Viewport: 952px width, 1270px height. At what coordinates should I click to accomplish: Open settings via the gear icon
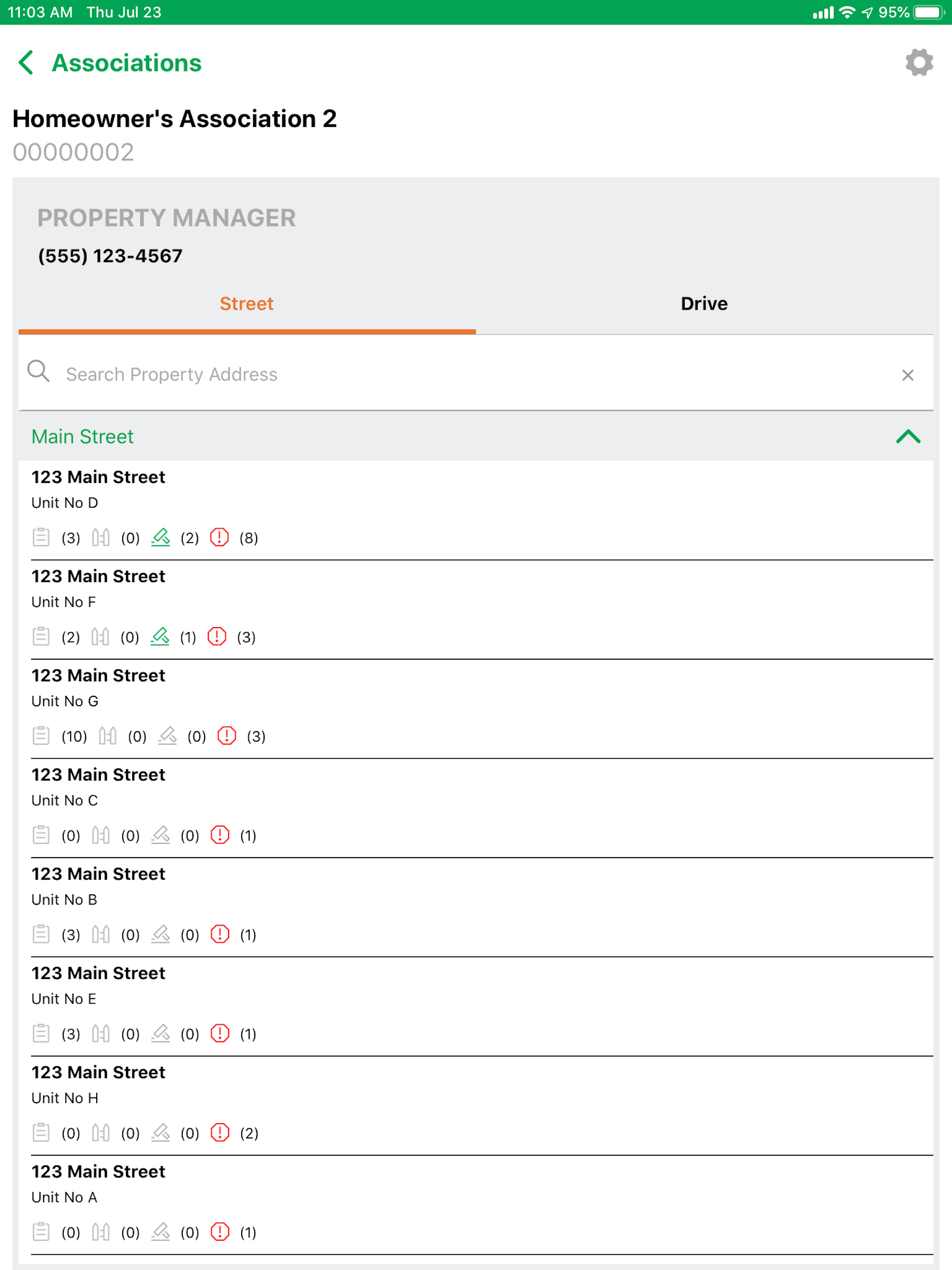[919, 62]
